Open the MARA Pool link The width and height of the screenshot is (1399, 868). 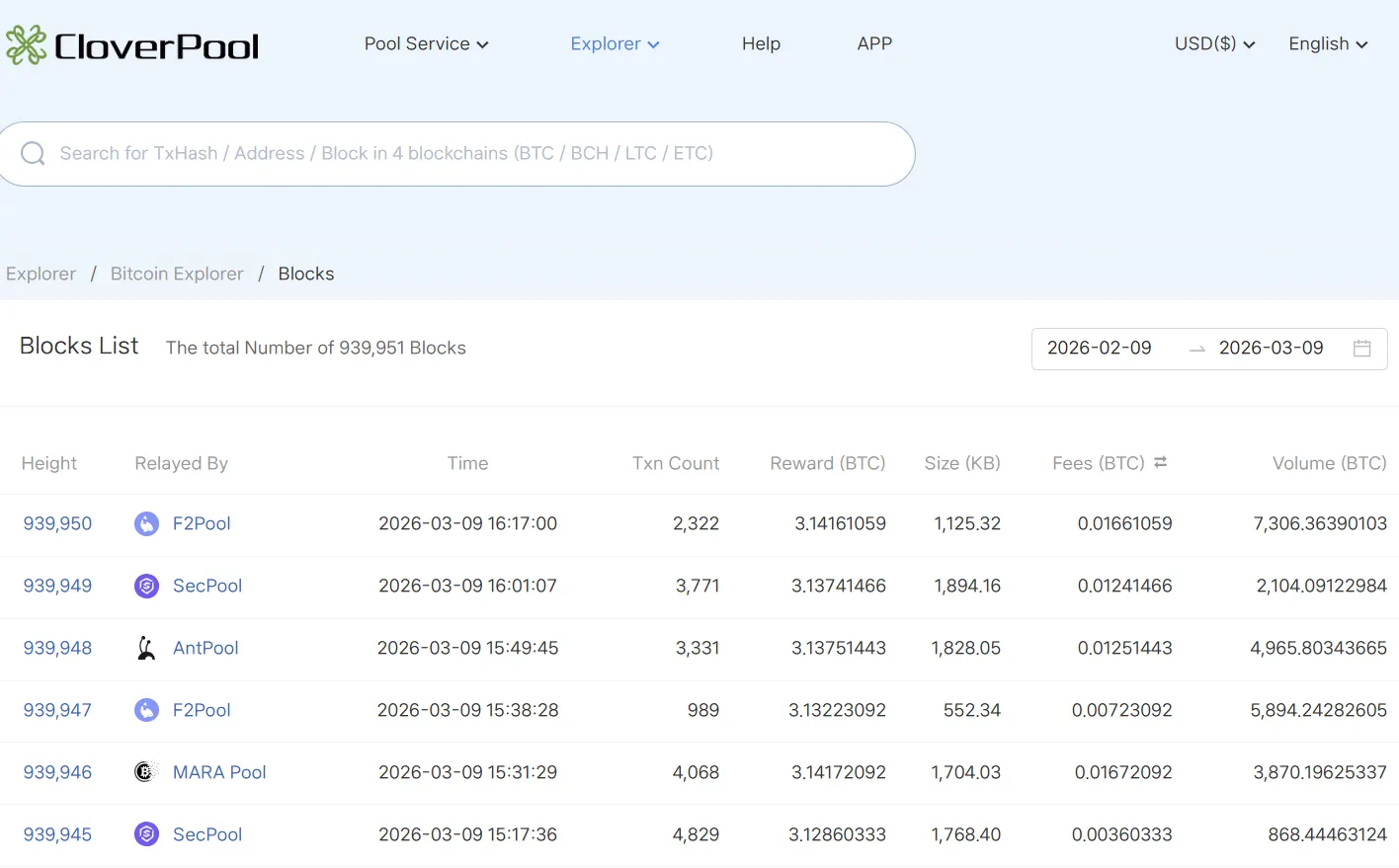point(219,773)
